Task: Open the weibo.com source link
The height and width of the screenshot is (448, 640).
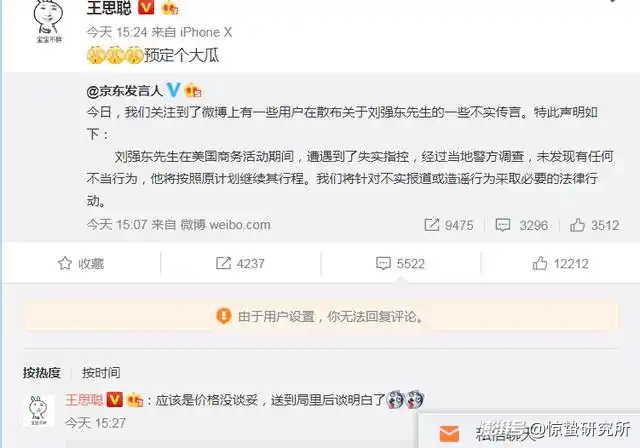Action: [240, 225]
